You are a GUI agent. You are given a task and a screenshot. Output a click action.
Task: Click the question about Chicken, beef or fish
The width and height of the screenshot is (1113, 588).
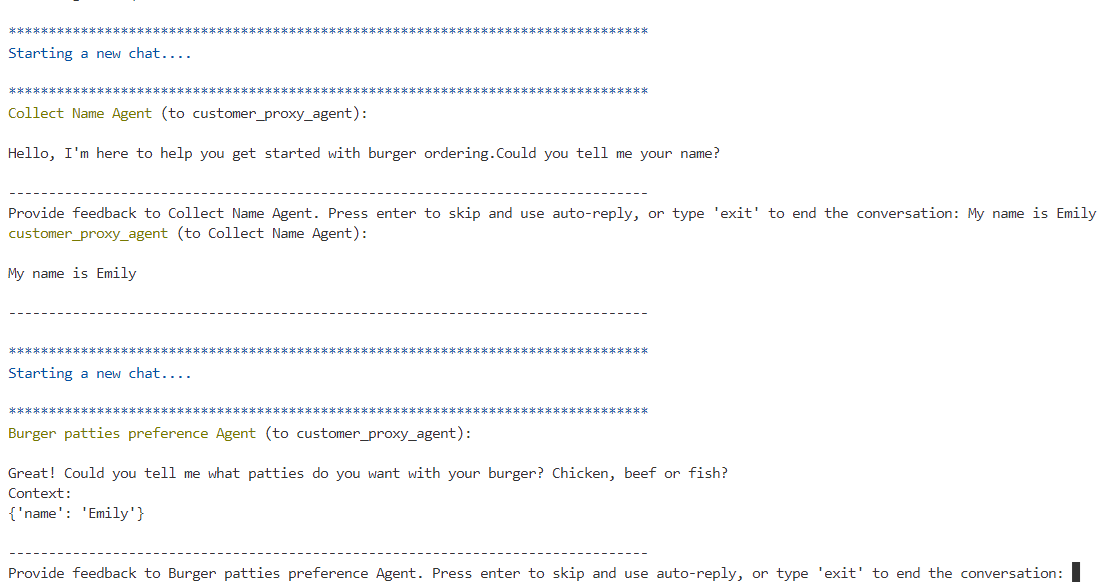click(368, 473)
